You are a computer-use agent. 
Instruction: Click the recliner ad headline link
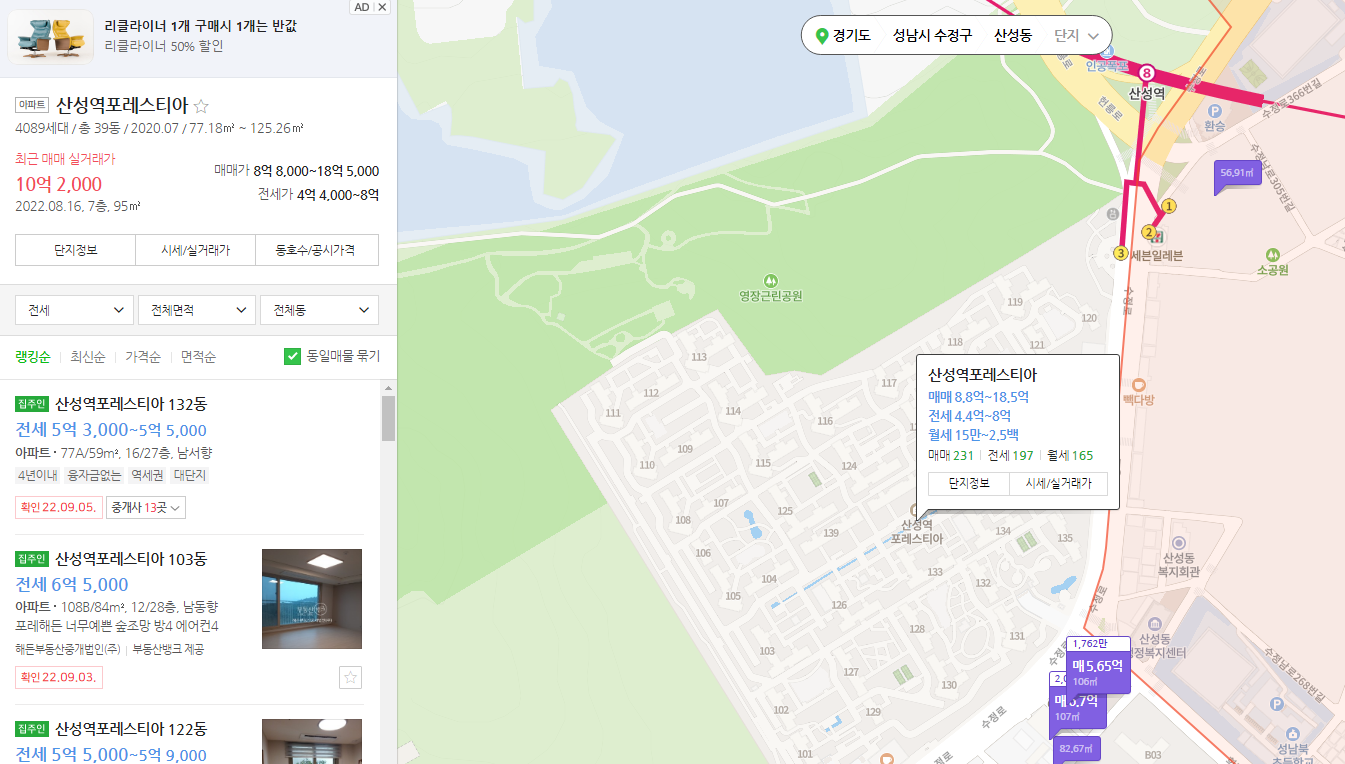click(x=200, y=26)
